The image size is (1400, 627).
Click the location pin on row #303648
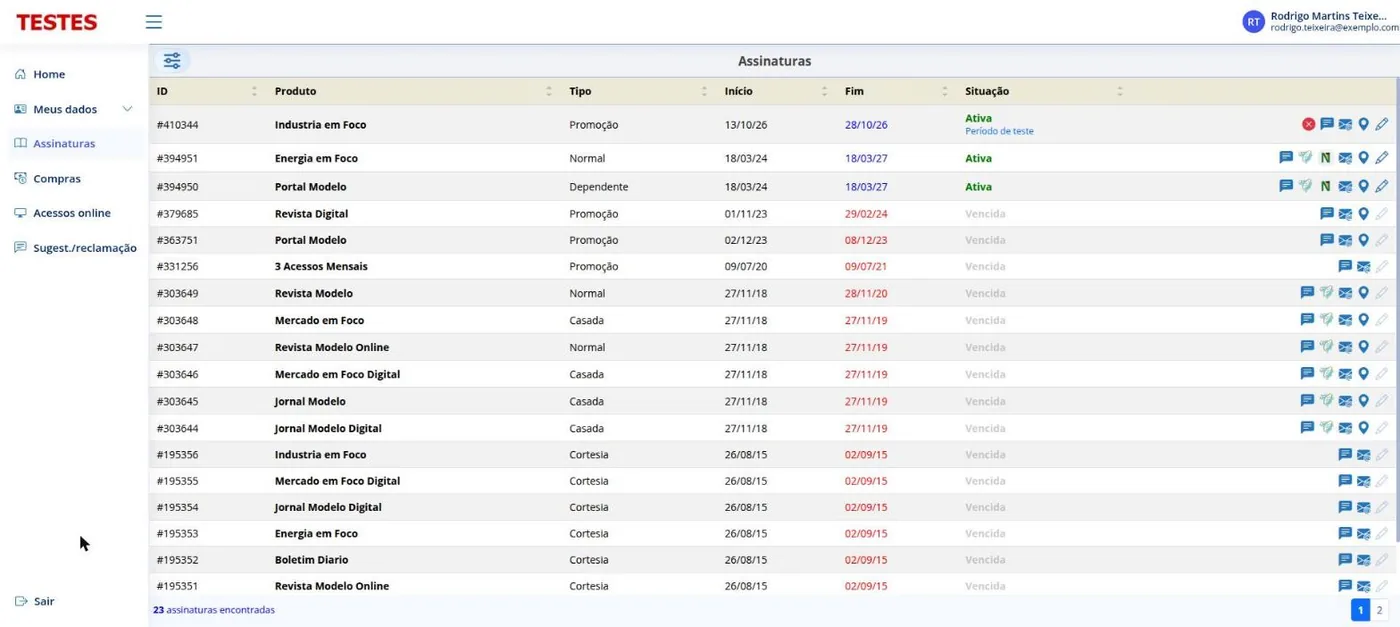(1363, 320)
